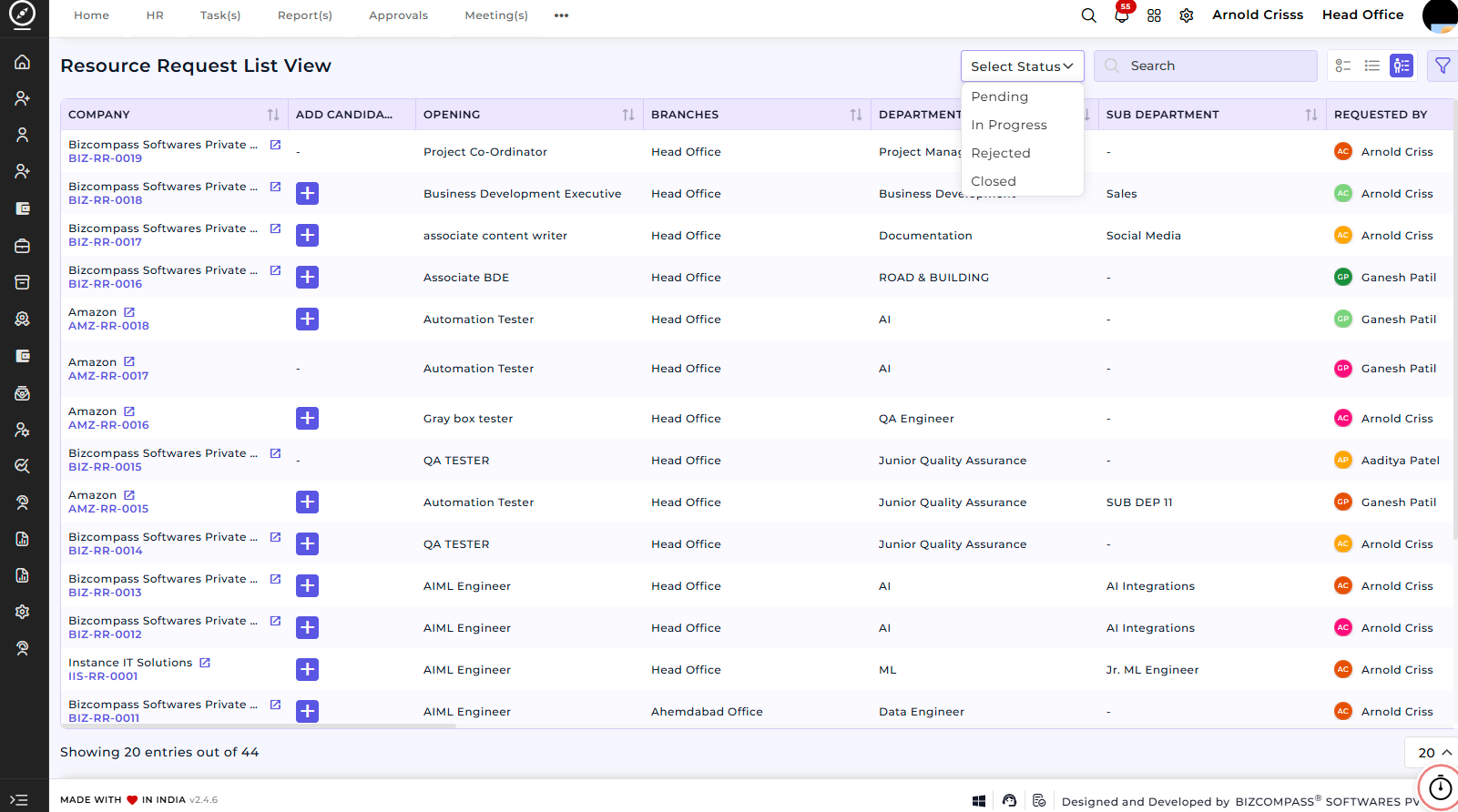Viewport: 1458px width, 812px height.
Task: Open external link icon for BIZ-RR-0019
Action: 275,145
